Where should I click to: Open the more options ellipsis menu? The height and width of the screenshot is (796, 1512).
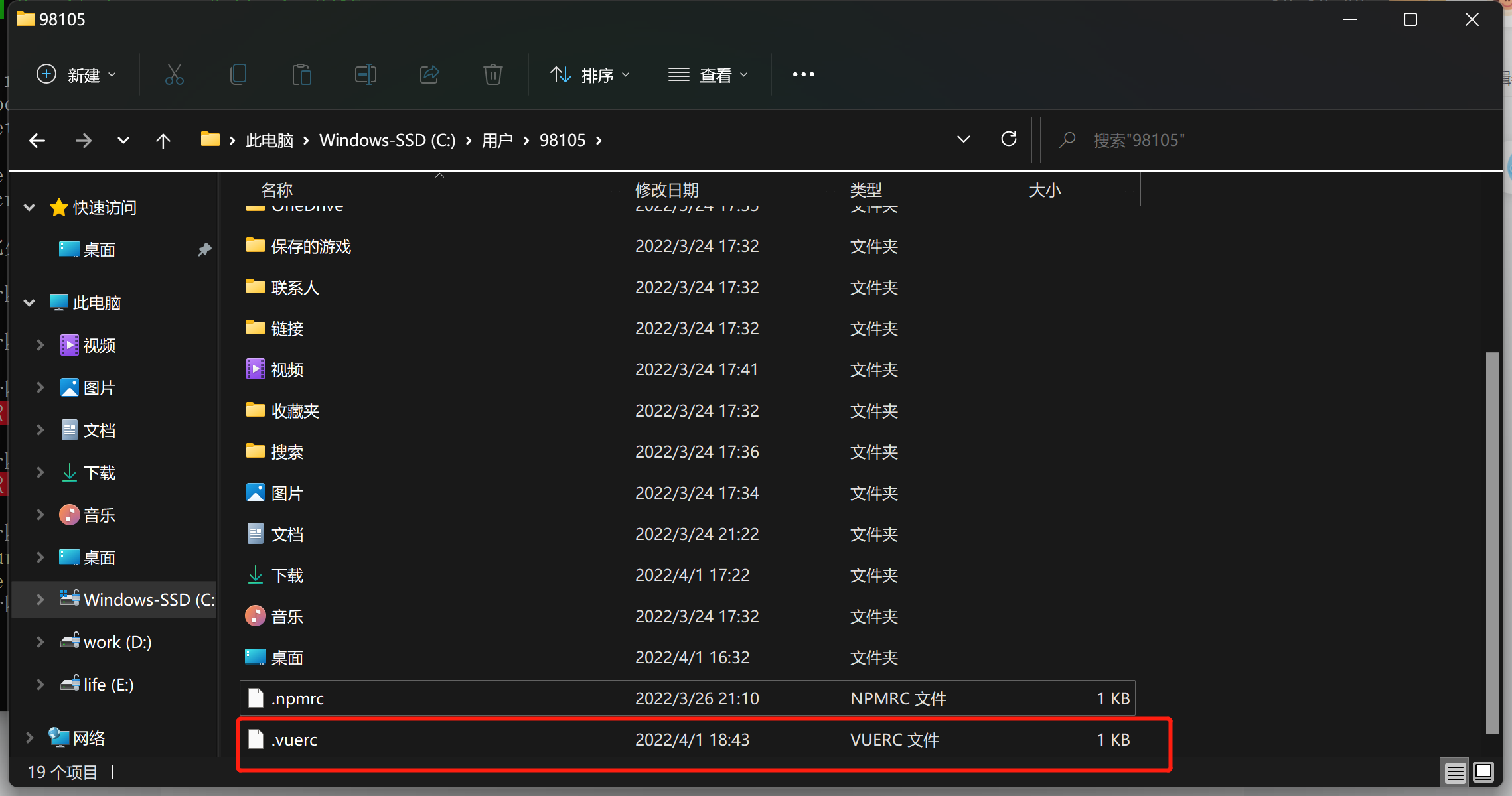tap(803, 75)
